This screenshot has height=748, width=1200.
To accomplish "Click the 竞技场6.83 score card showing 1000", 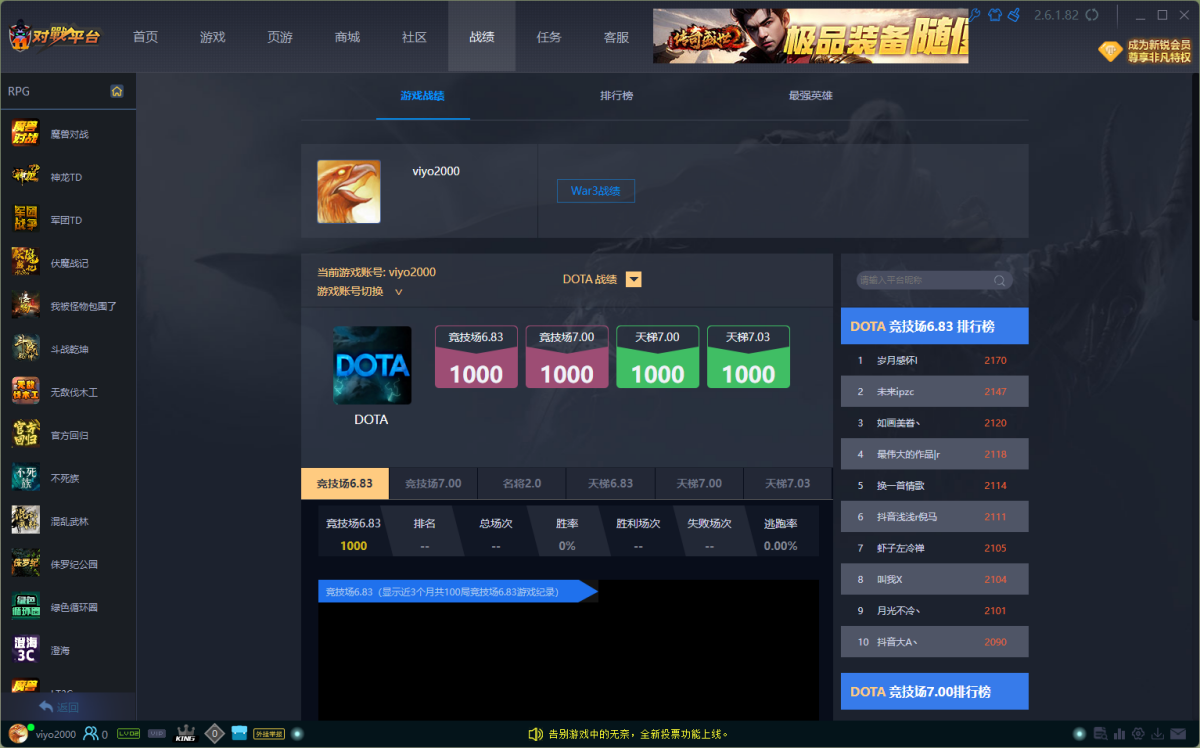I will click(476, 357).
